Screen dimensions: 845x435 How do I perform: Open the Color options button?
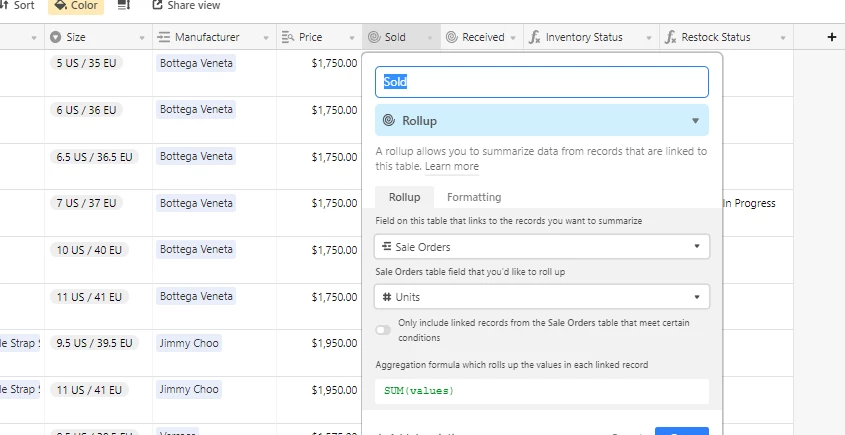[x=76, y=5]
